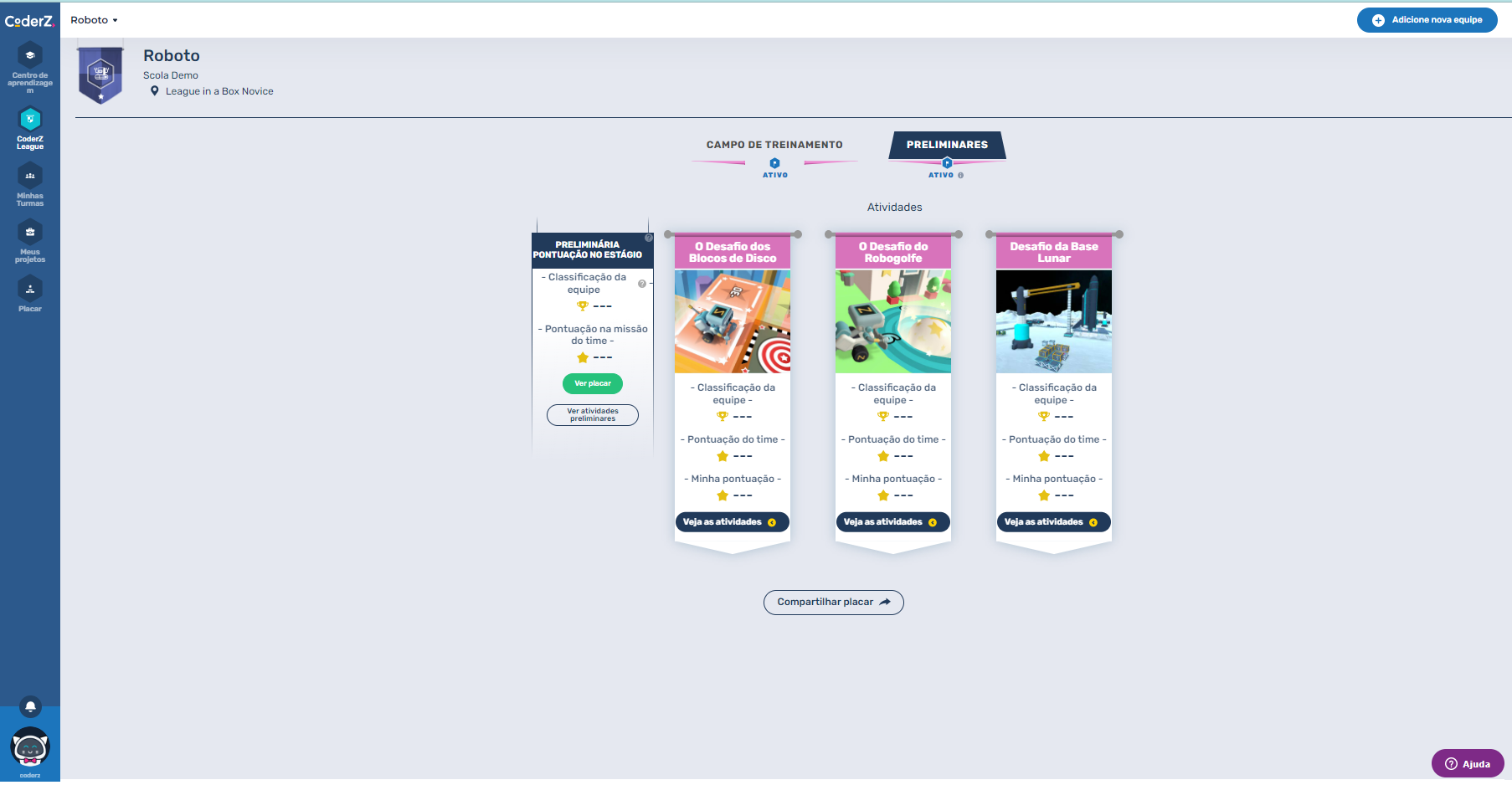Click Adicione nova equipe button
The width and height of the screenshot is (1512, 785).
(x=1427, y=20)
